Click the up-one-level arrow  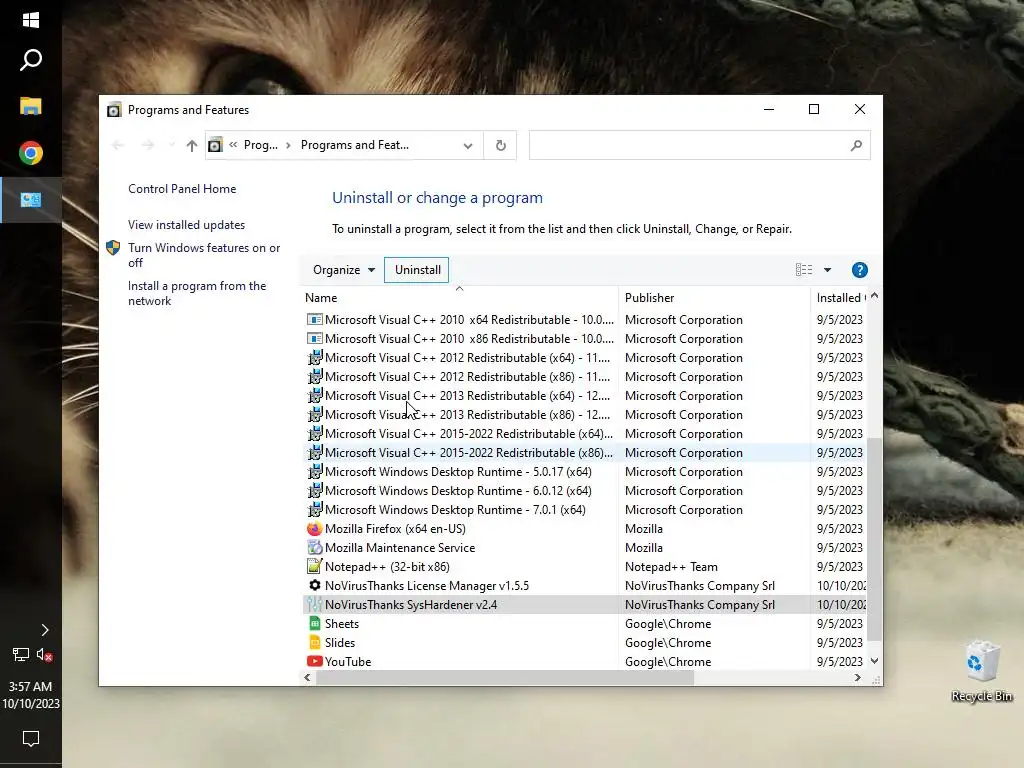(x=191, y=146)
